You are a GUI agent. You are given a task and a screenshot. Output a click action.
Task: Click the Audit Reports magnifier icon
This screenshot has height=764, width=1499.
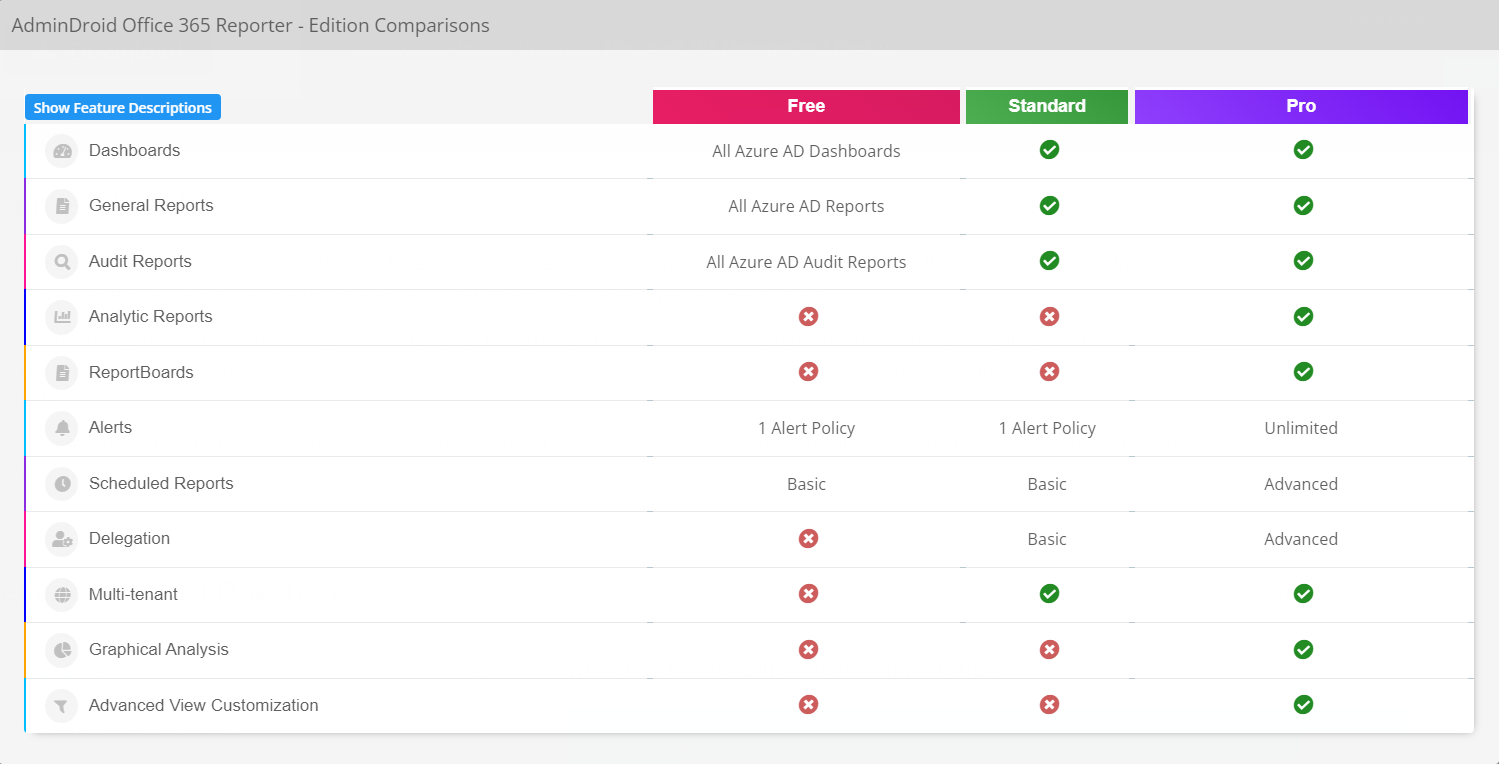[62, 262]
